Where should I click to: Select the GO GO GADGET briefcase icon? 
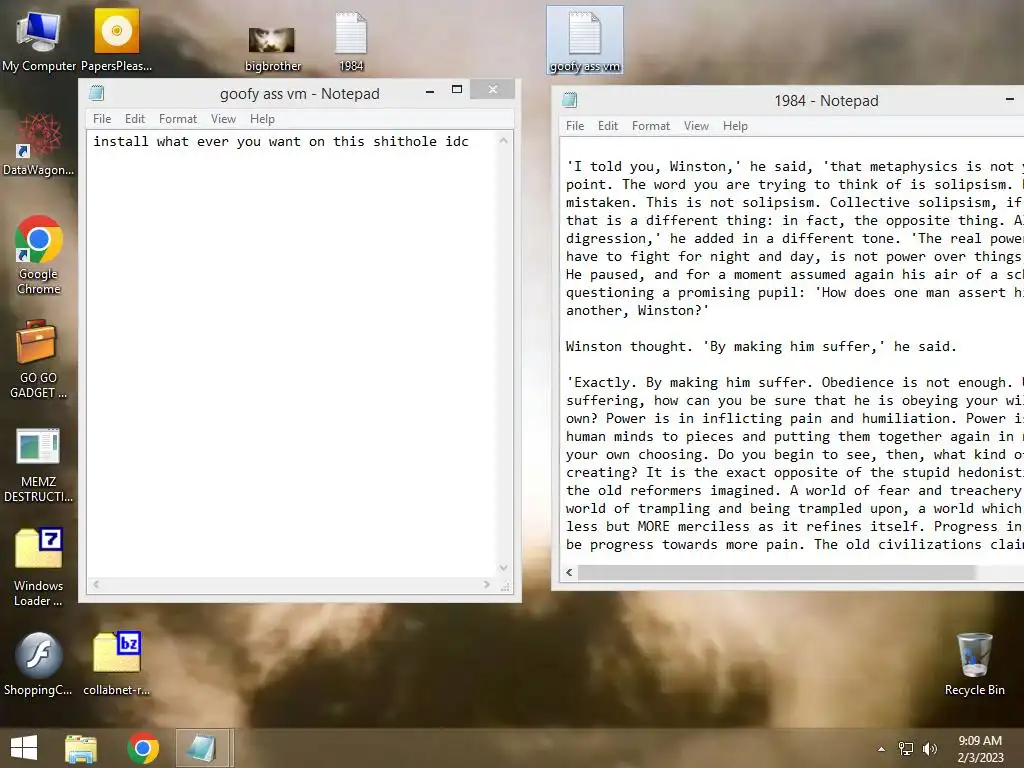[x=39, y=359]
